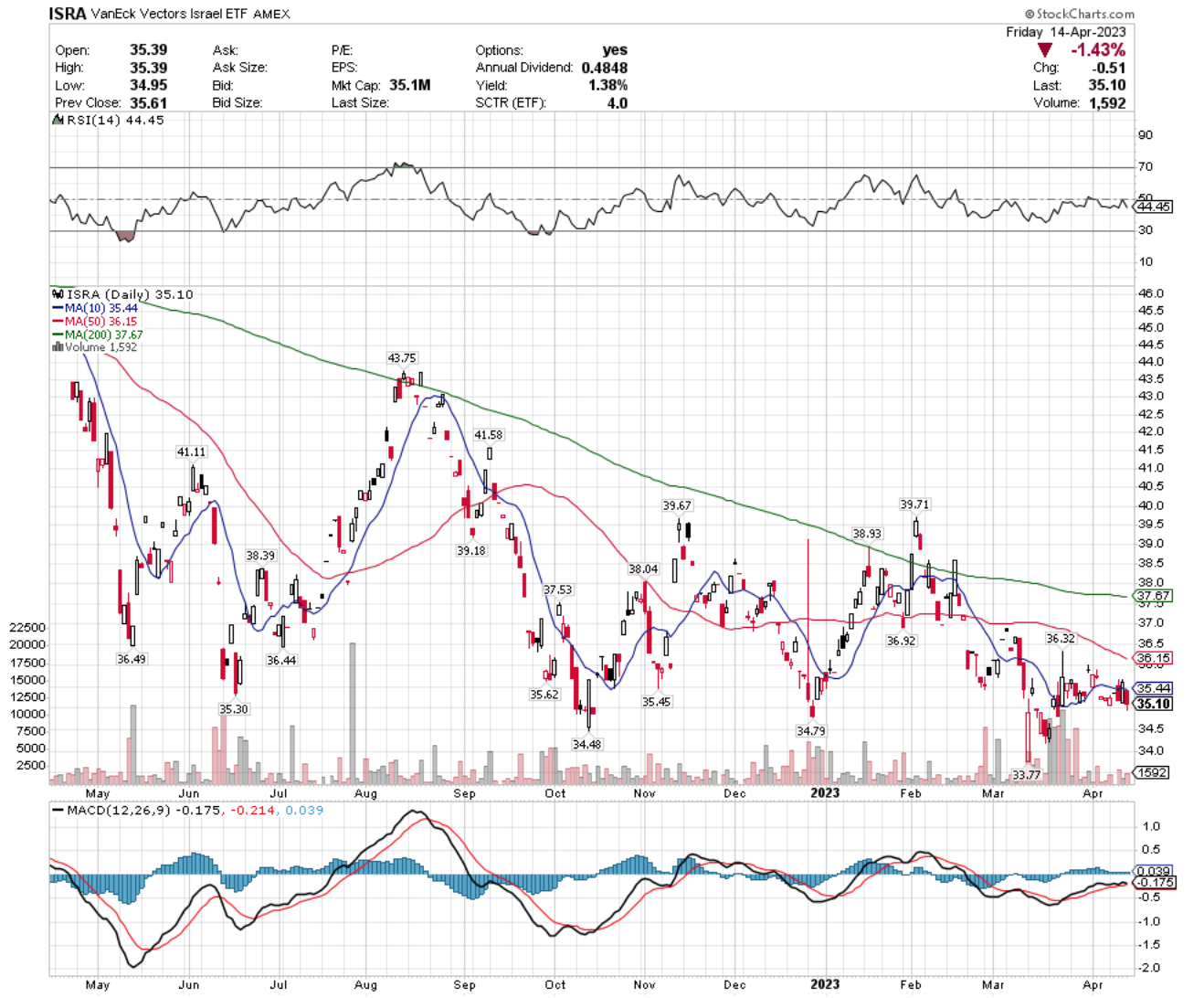Click the Mkt Cap value 35.1M
The height and width of the screenshot is (998, 1204).
pos(409,85)
